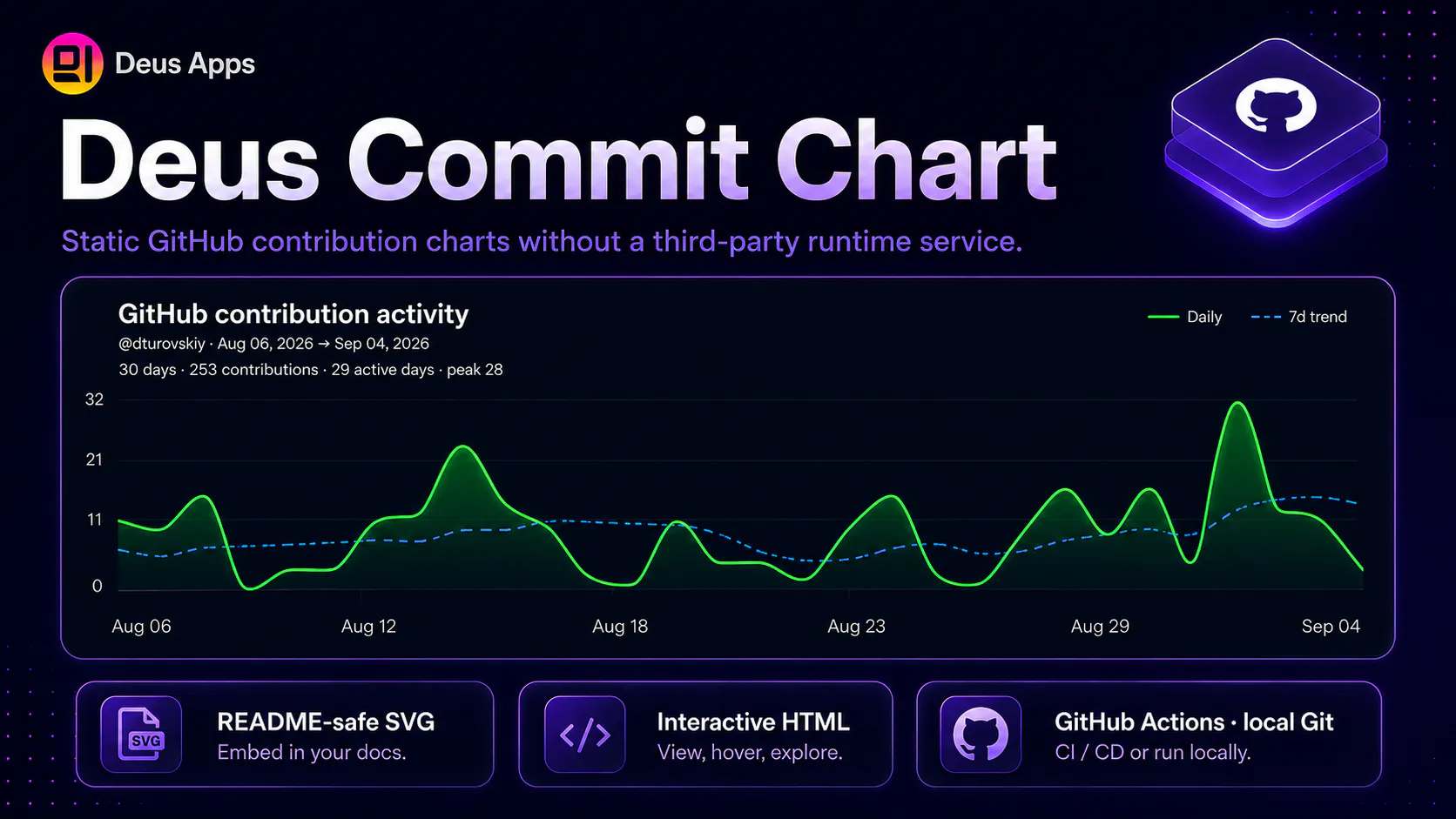Image resolution: width=1456 pixels, height=819 pixels.
Task: Click the Deus Apps round logo icon
Action: pos(72,64)
